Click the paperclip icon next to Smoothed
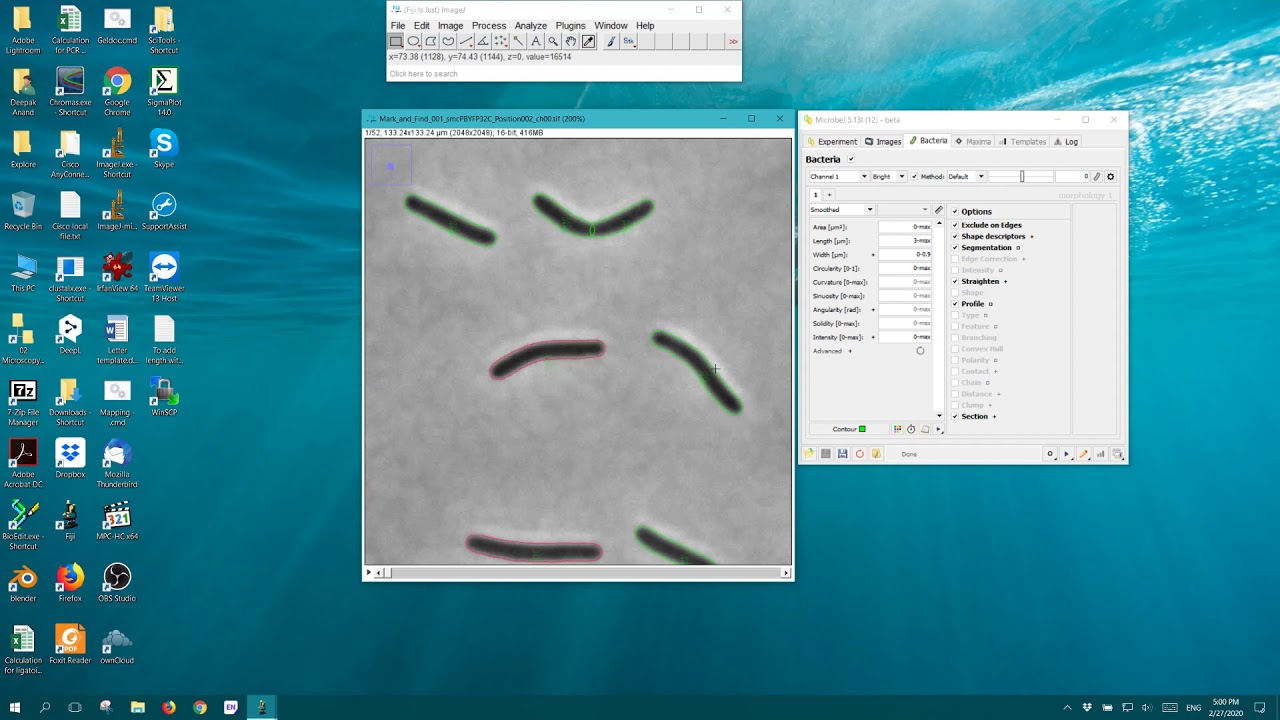Screen dimensions: 1280x720 click(939, 210)
